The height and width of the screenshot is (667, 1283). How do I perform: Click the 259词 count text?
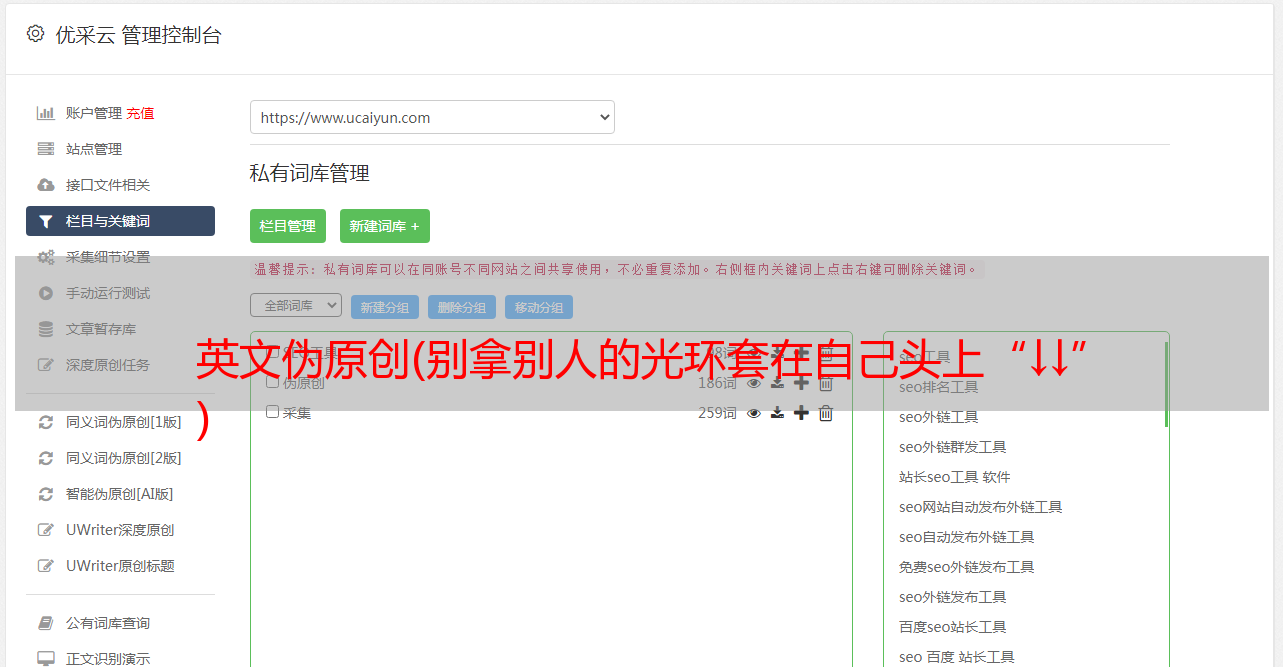[717, 413]
